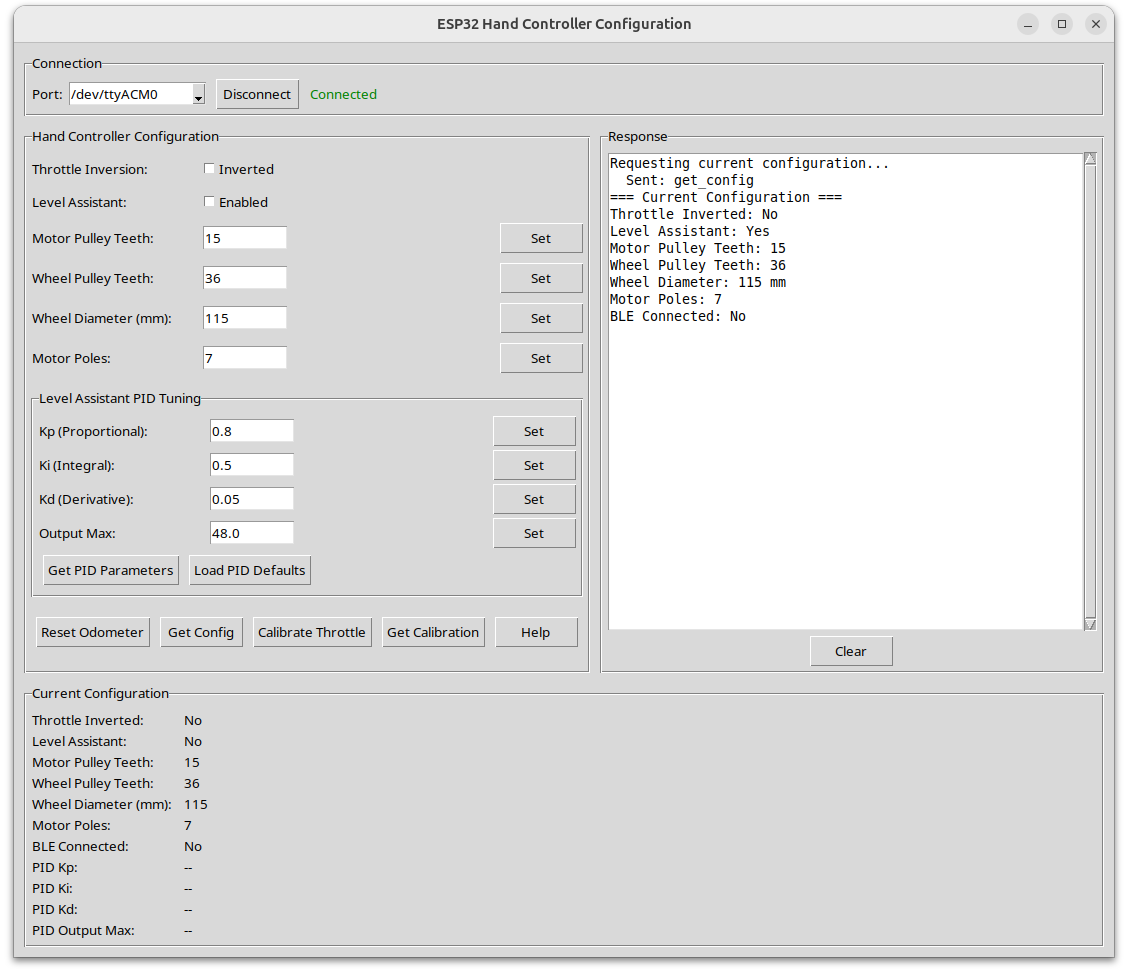Set the Motor Pulley Teeth value
Viewport: 1124px width, 969px height.
point(541,238)
